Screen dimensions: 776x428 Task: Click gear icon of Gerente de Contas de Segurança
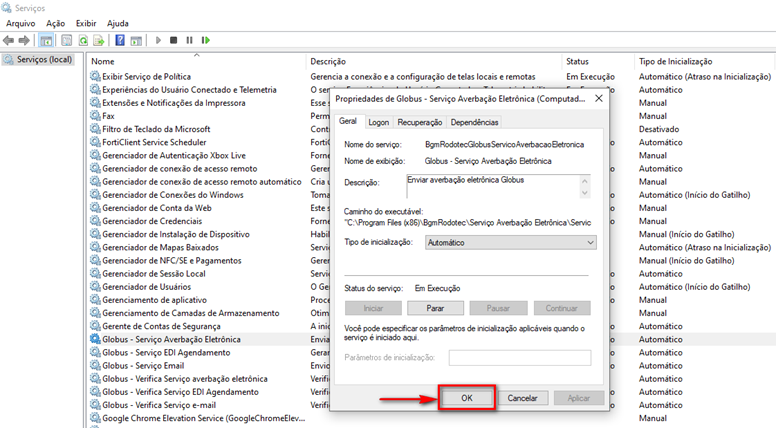(x=95, y=326)
